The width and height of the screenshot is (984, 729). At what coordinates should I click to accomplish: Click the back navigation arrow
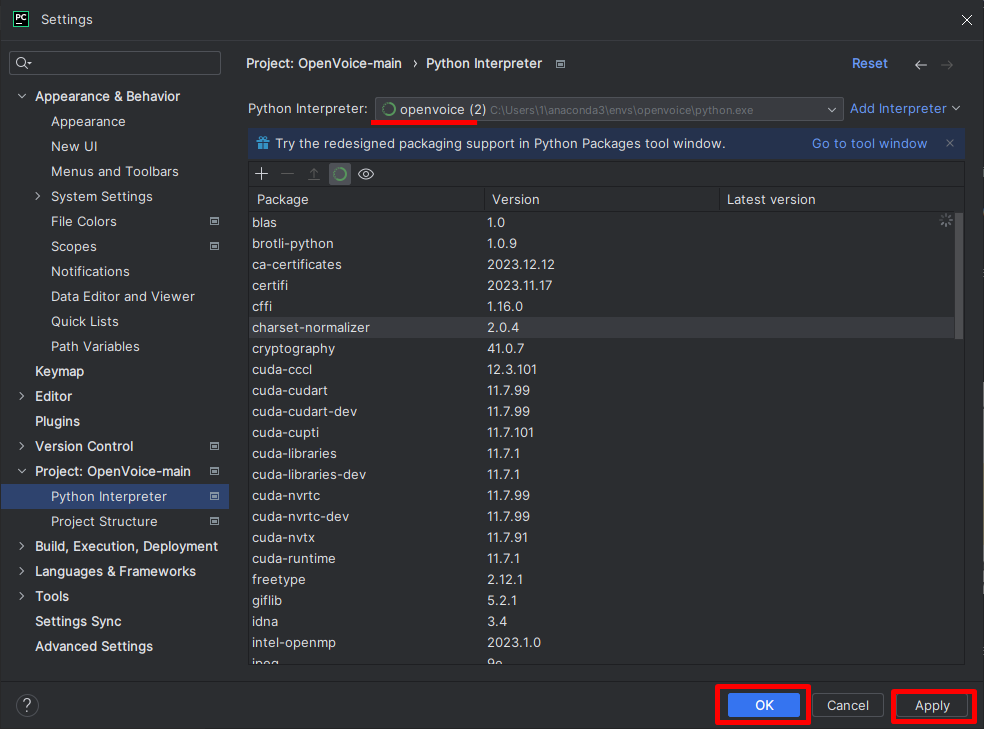pyautogui.click(x=921, y=65)
